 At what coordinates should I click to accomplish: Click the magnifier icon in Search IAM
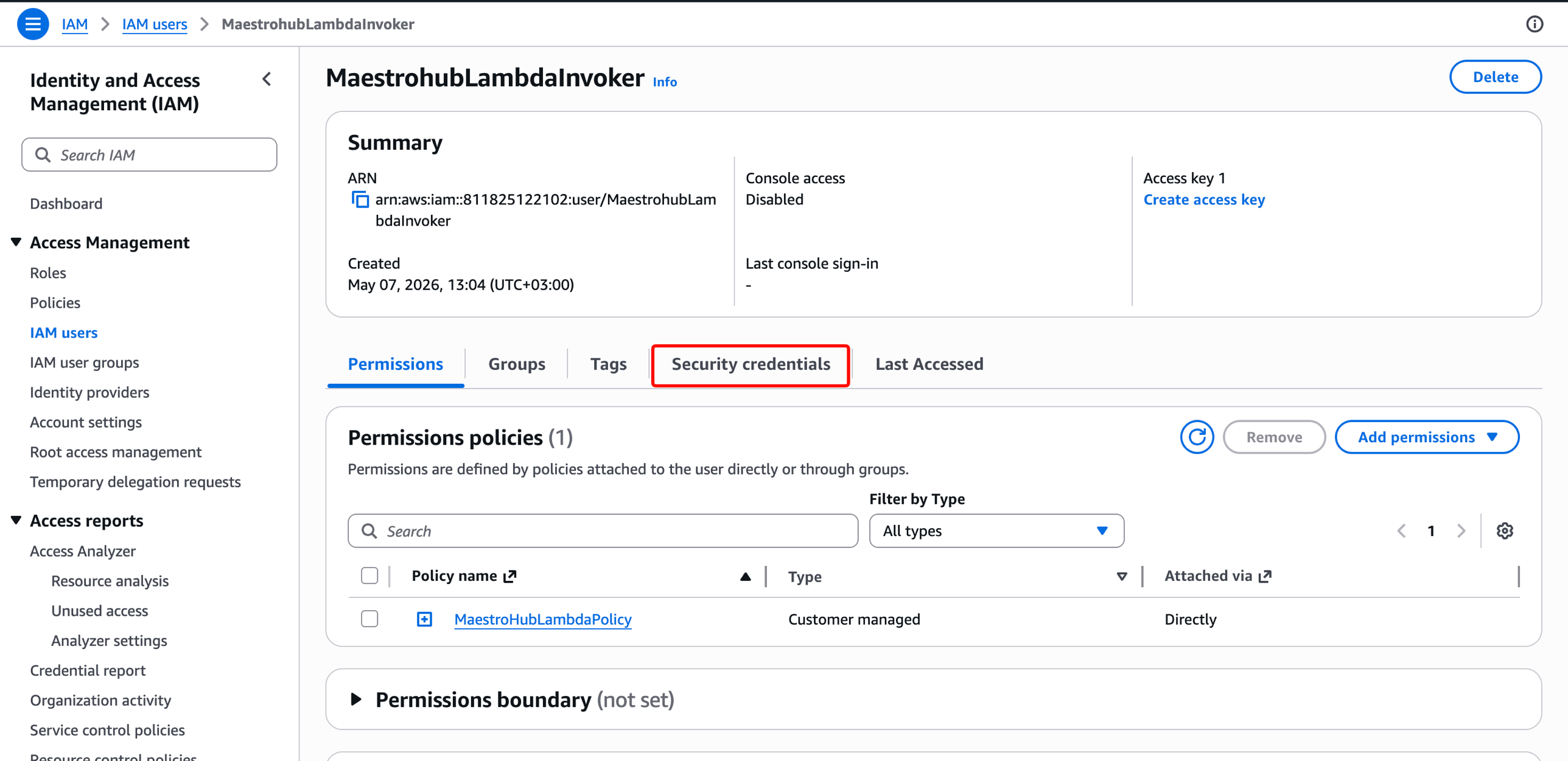click(x=43, y=155)
